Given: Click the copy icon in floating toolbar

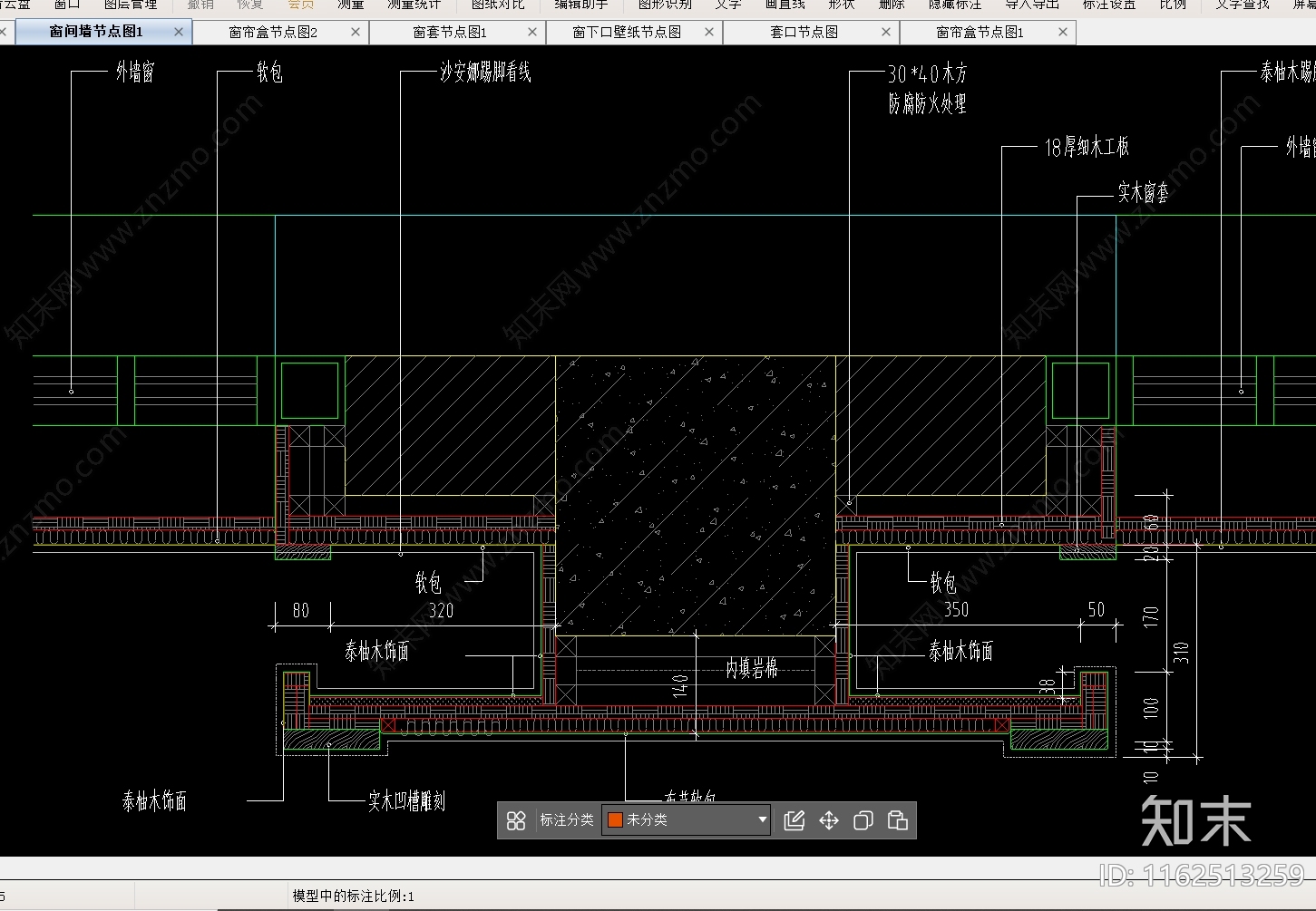Looking at the screenshot, I should (x=863, y=820).
